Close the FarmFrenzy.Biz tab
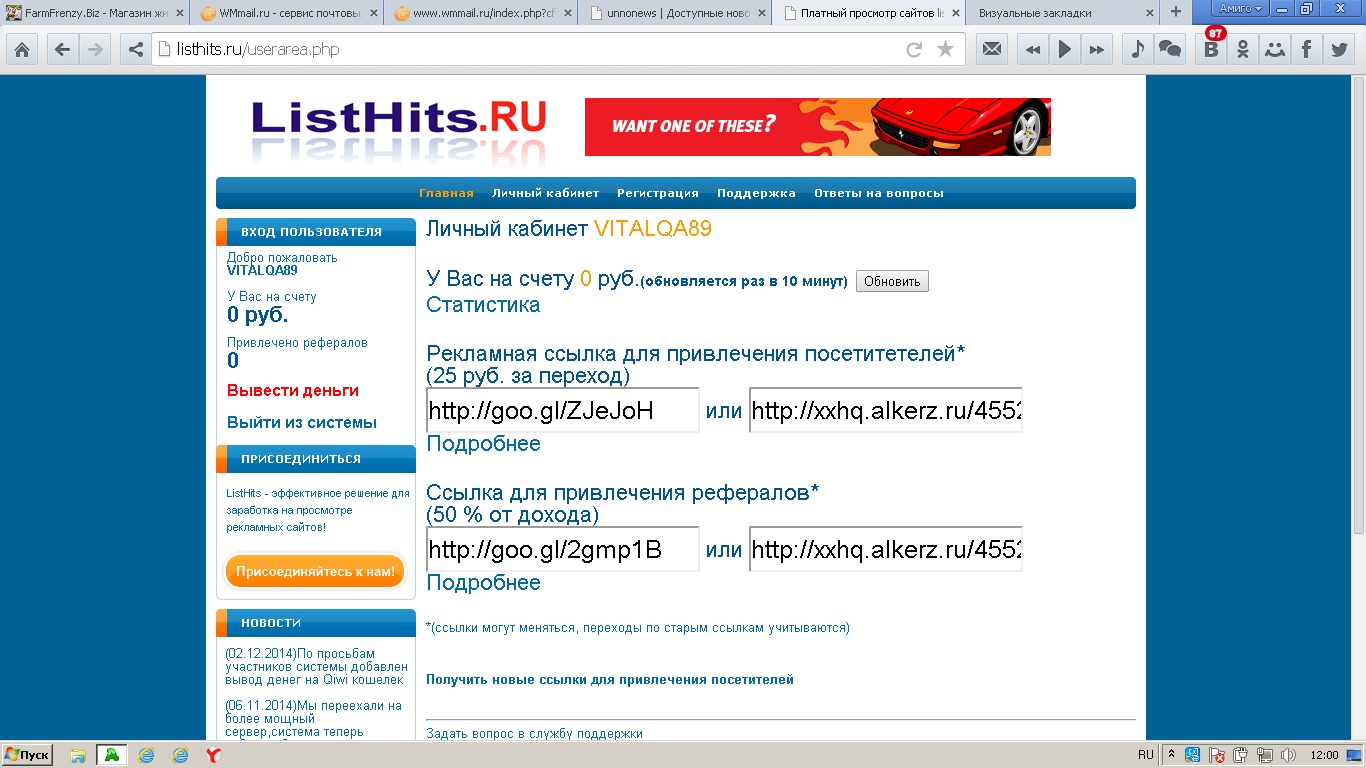 coord(179,13)
